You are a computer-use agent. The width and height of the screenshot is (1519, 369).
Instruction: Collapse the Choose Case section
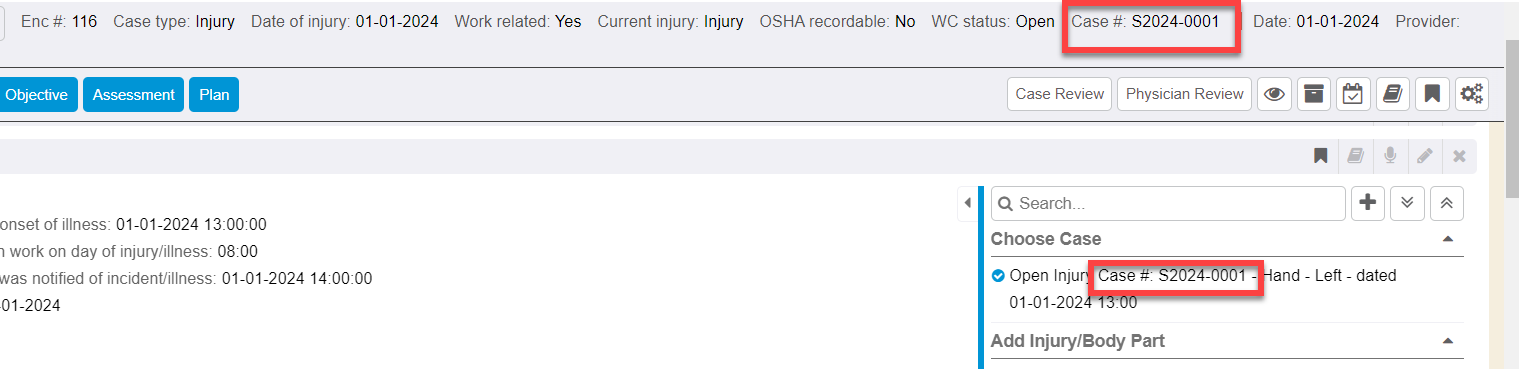[x=1447, y=240]
